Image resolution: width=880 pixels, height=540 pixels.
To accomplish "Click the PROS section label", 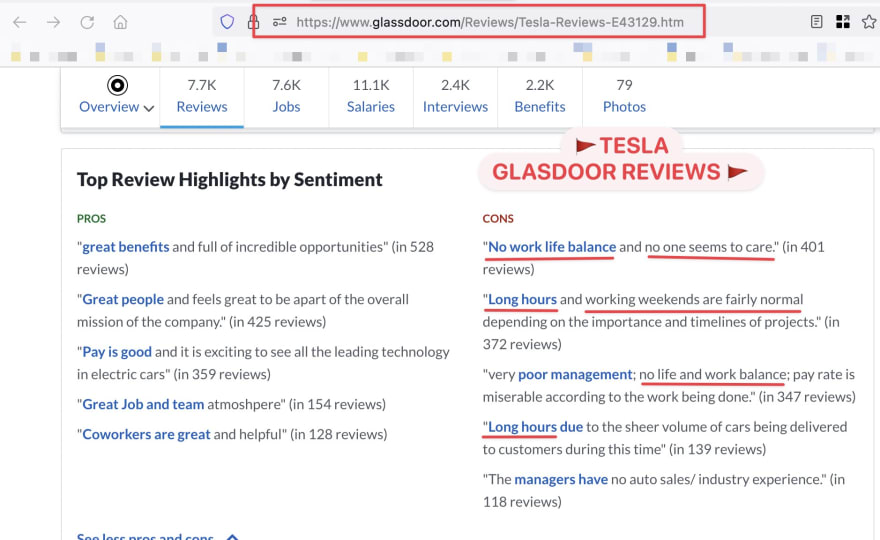I will pos(91,218).
